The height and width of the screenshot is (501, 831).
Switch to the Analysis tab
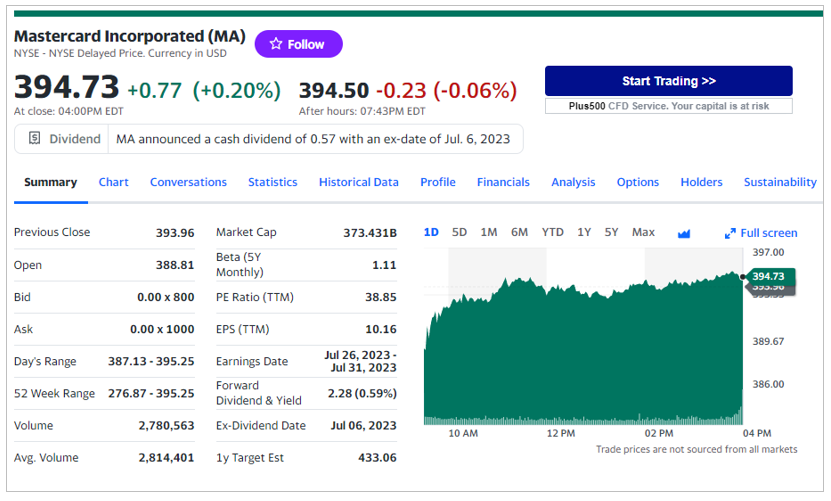tap(573, 182)
